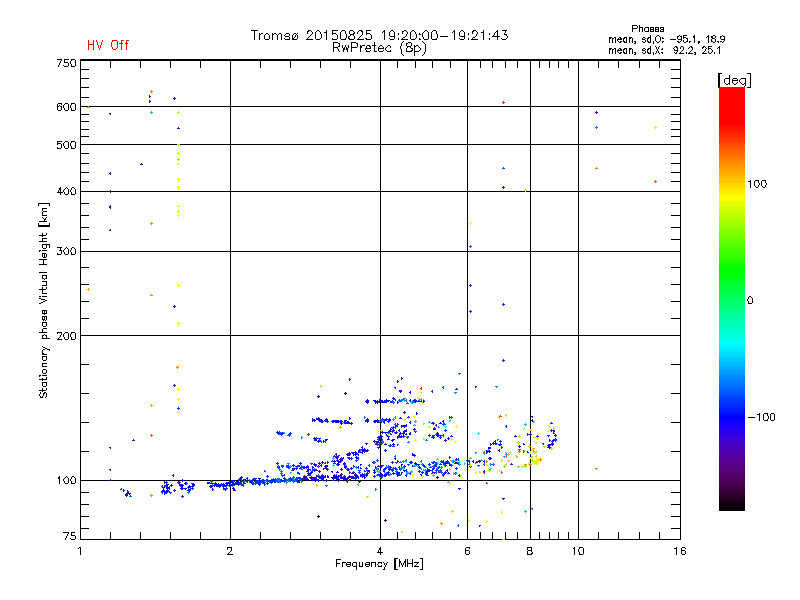Click the '[deg]' colorbar unit label
The width and height of the screenshot is (800, 600).
[x=734, y=80]
